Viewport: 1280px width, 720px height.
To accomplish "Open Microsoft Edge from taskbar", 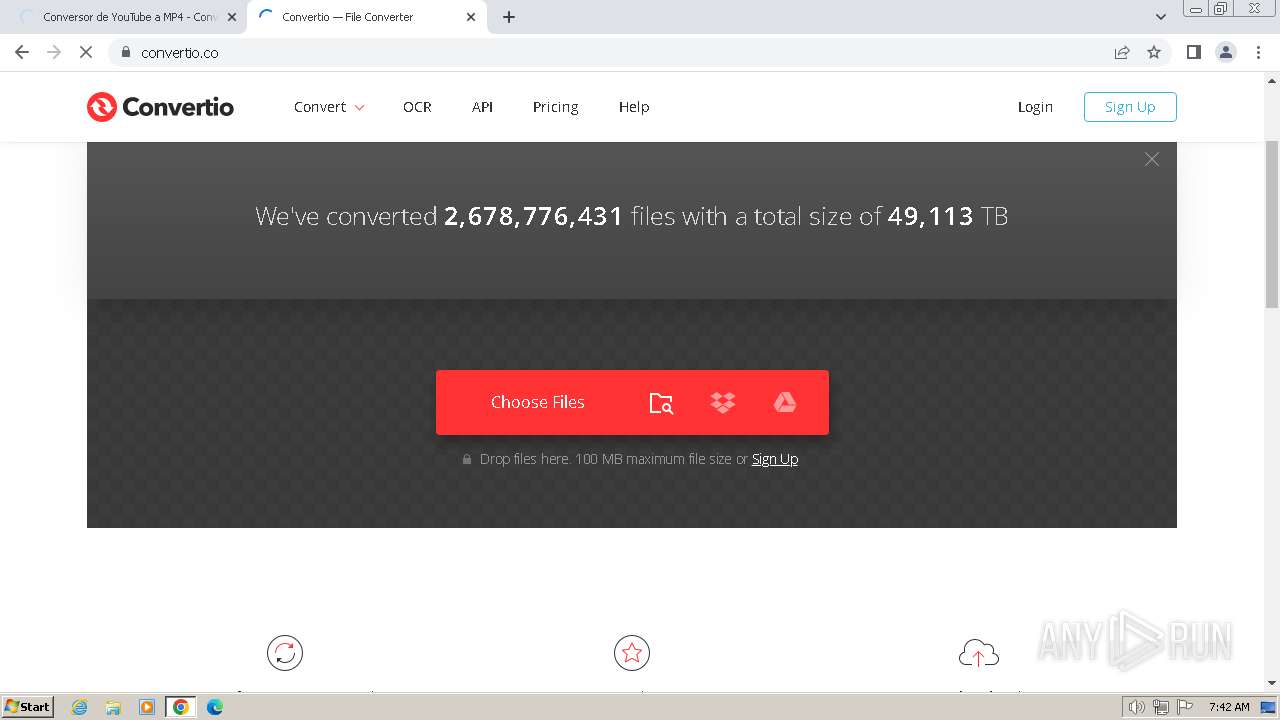I will (214, 707).
